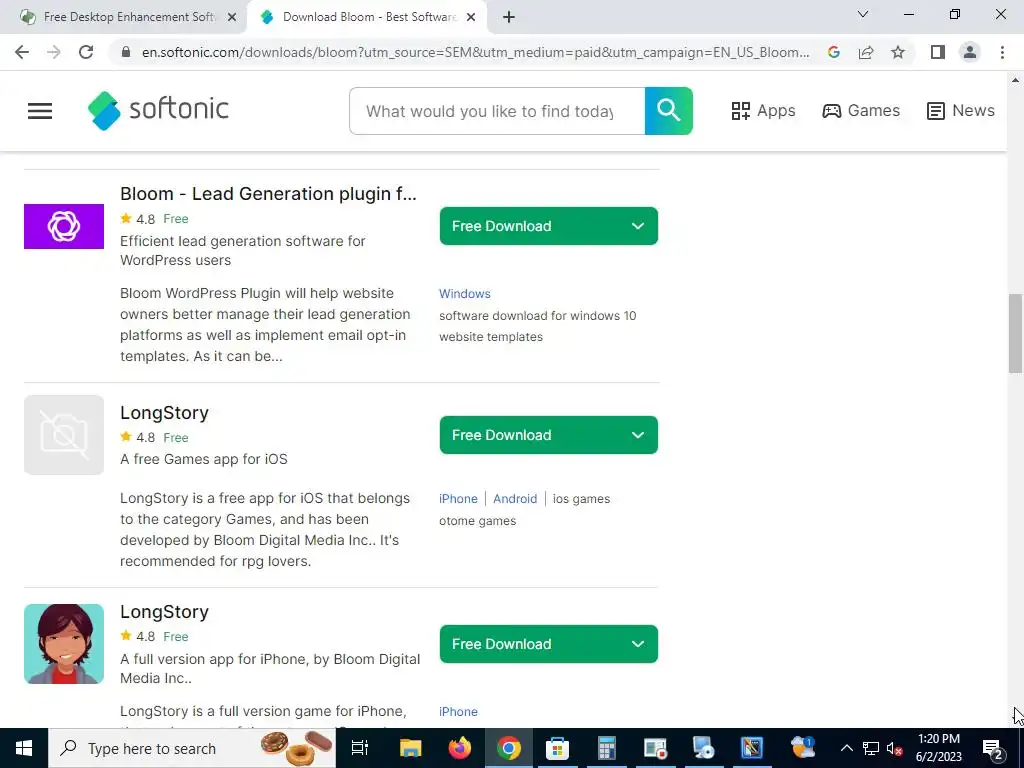Open the Windows Start menu
The width and height of the screenshot is (1024, 768).
tap(24, 748)
